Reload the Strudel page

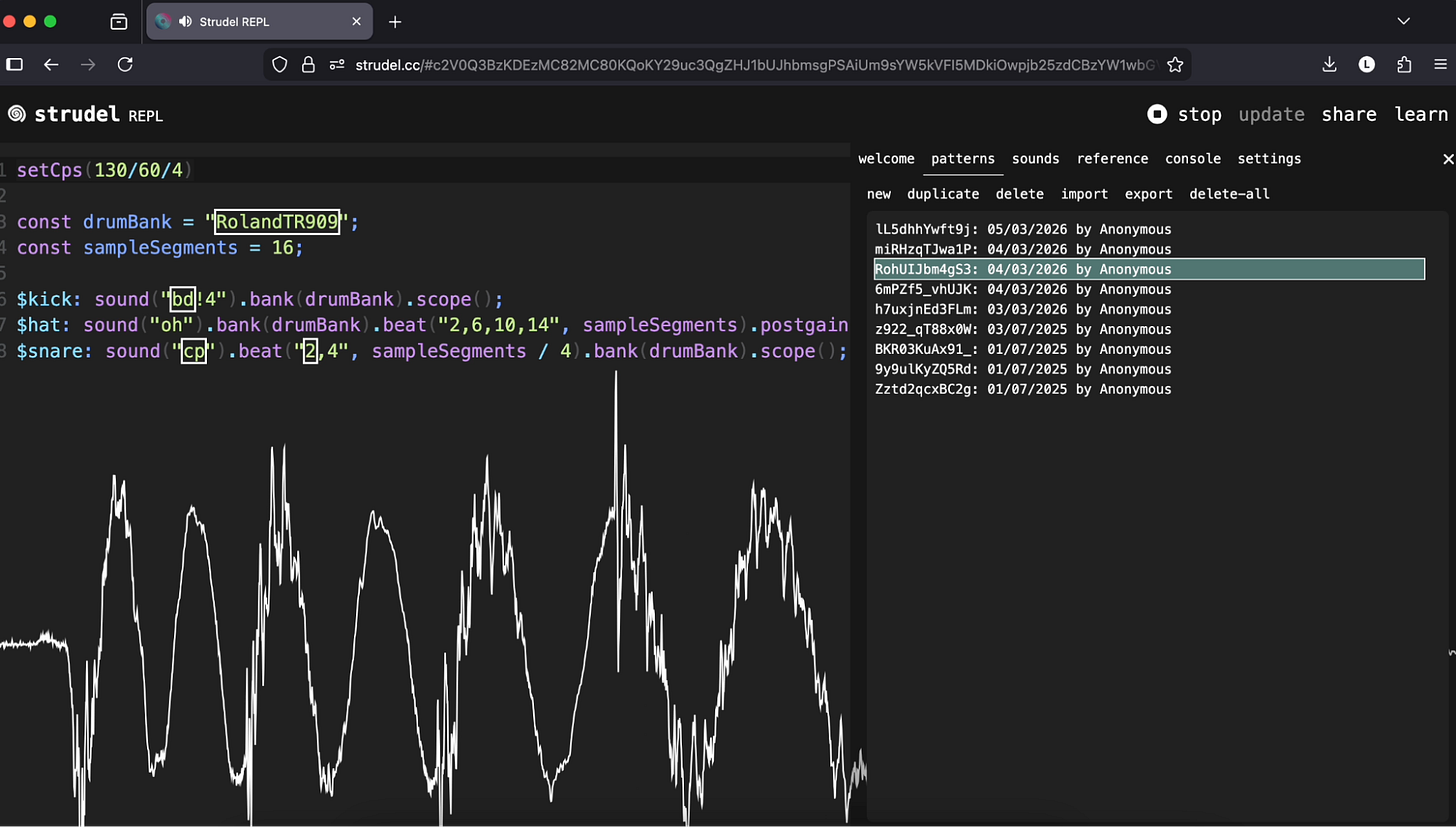(125, 64)
